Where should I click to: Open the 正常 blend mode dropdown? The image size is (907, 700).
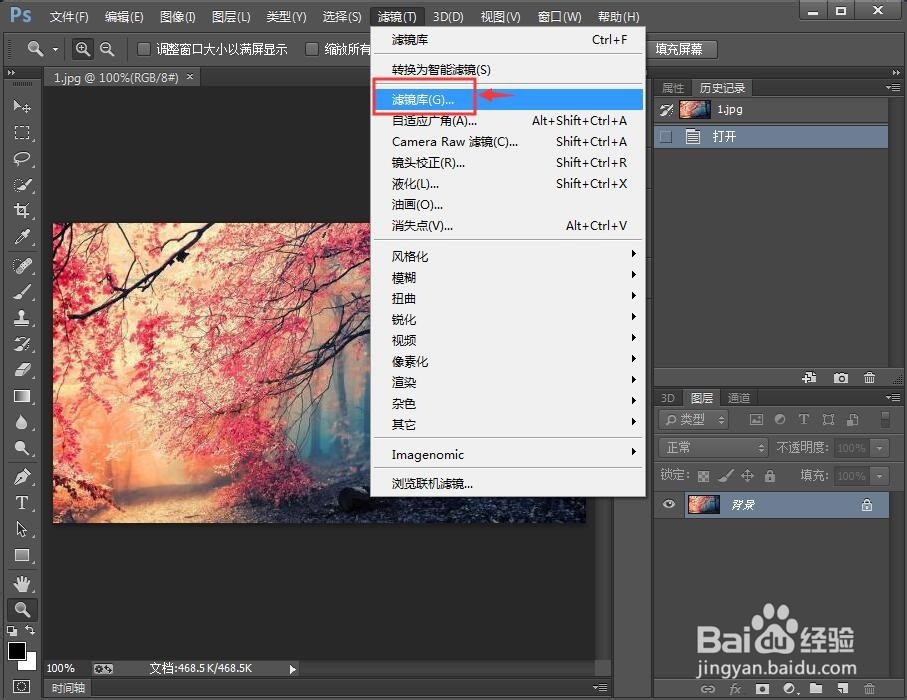click(x=710, y=447)
